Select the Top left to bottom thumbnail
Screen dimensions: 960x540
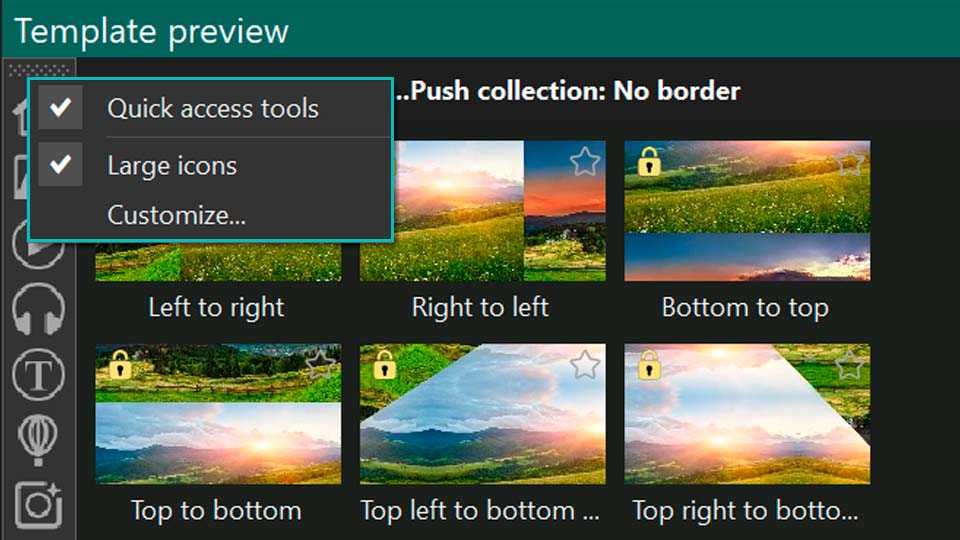(482, 414)
